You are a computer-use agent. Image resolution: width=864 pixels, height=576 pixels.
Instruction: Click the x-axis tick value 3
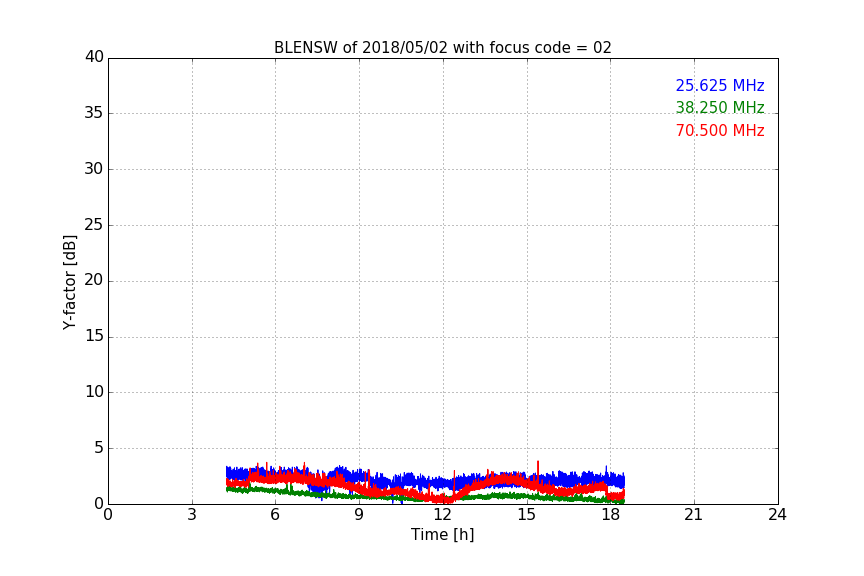pos(192,515)
